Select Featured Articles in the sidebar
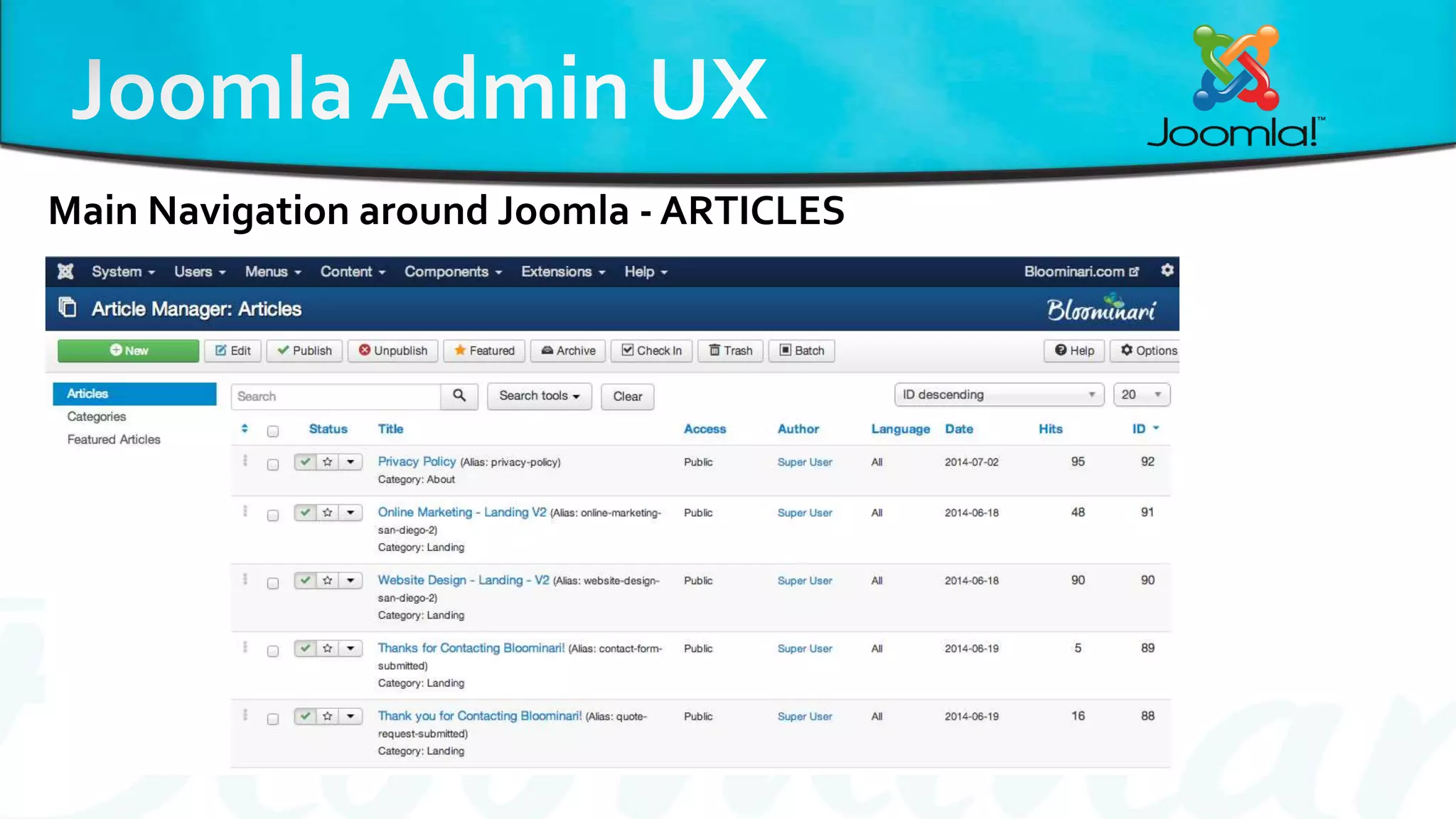1456x819 pixels. click(x=114, y=439)
